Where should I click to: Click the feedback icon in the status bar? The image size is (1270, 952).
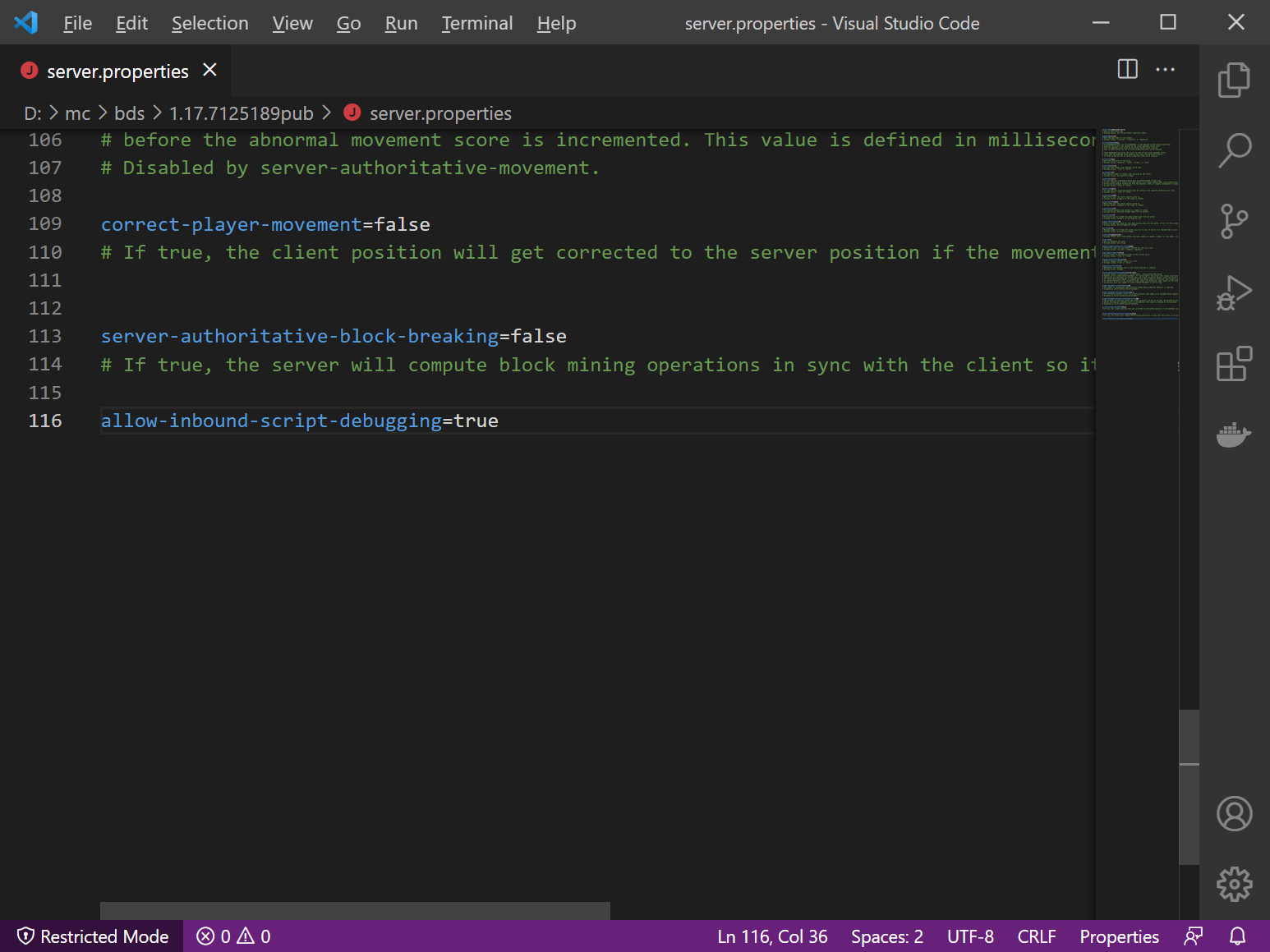(x=1193, y=936)
